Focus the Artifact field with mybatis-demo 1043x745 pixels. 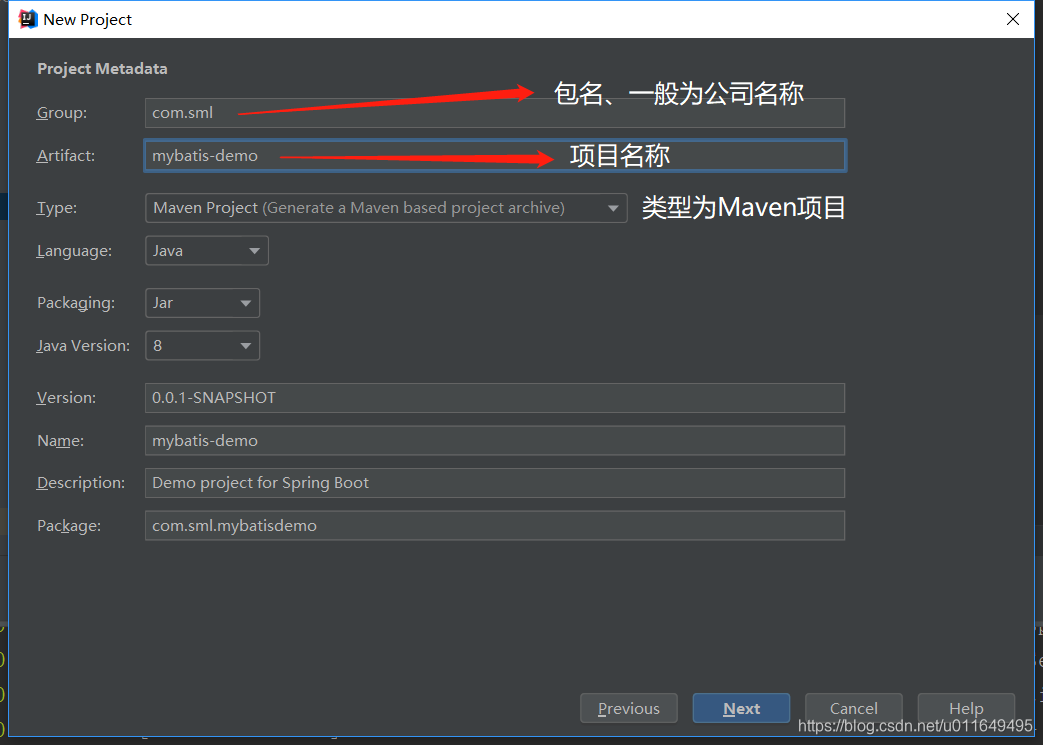[x=495, y=156]
